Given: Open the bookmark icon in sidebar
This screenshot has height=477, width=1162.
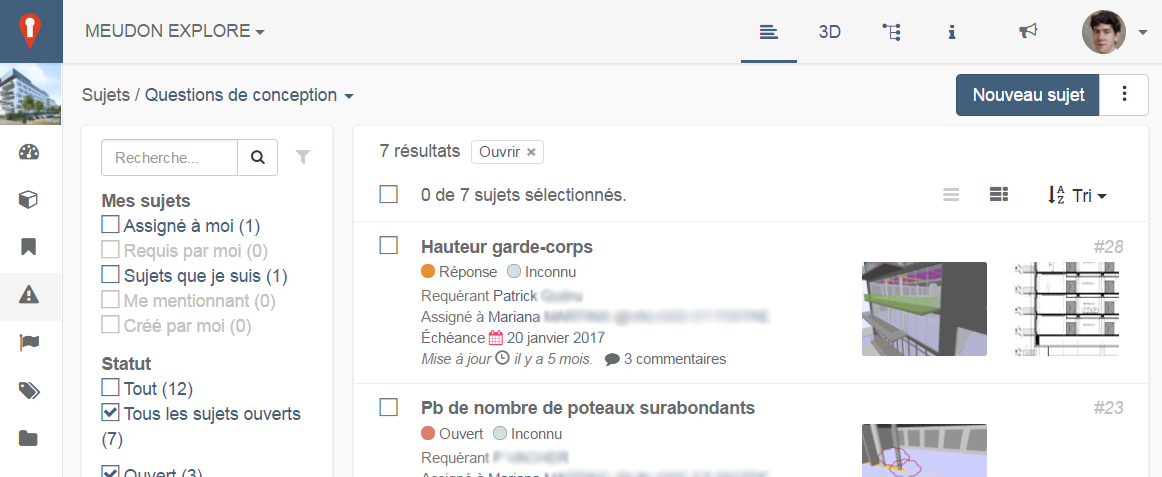Looking at the screenshot, I should pyautogui.click(x=29, y=247).
